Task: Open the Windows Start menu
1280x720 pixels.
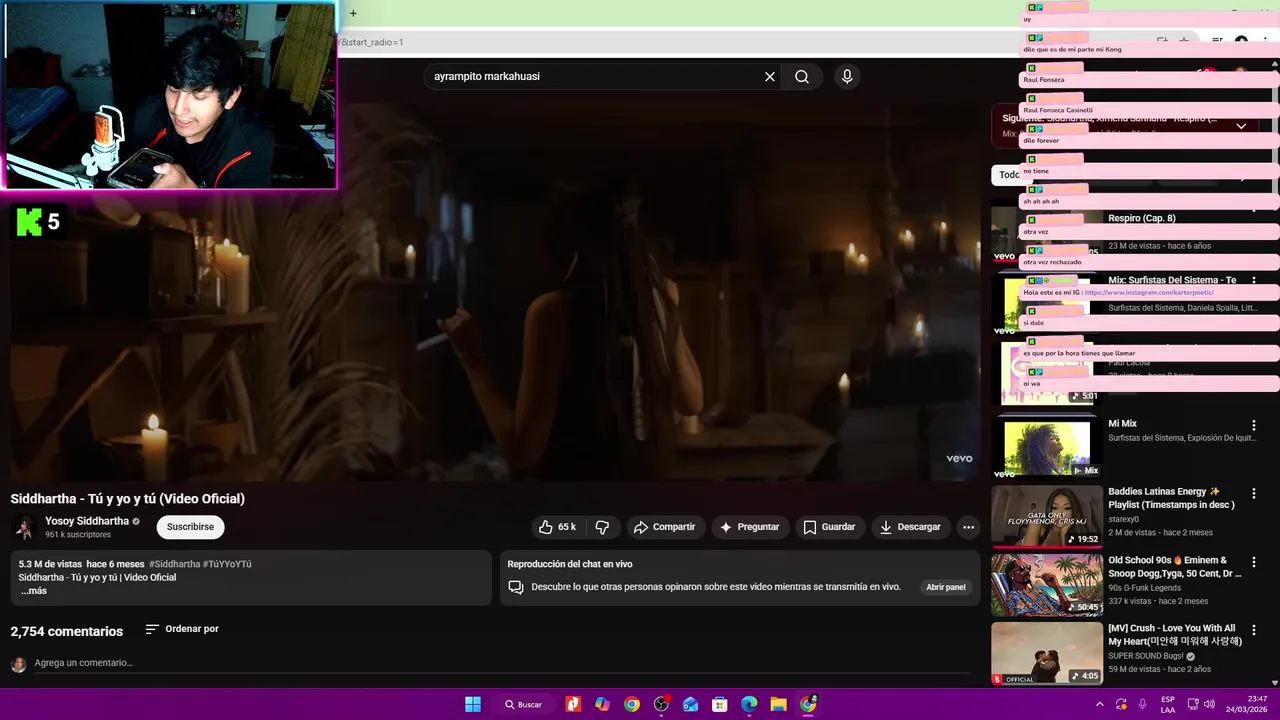Action: [473, 704]
